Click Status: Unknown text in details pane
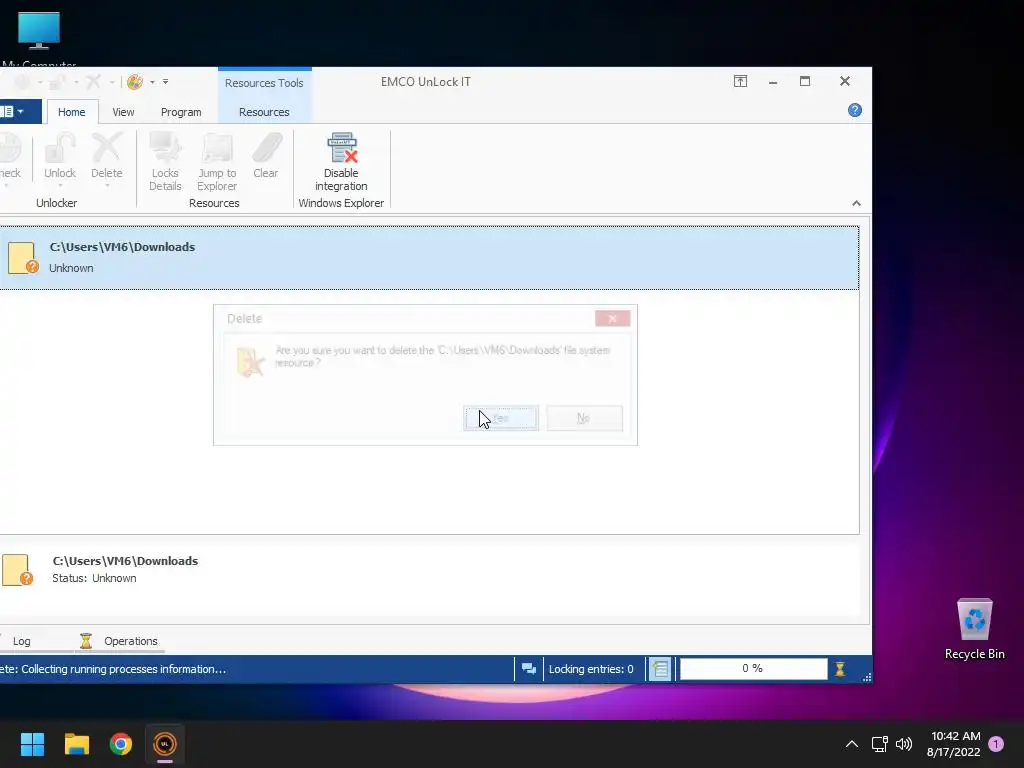This screenshot has height=768, width=1024. click(94, 578)
